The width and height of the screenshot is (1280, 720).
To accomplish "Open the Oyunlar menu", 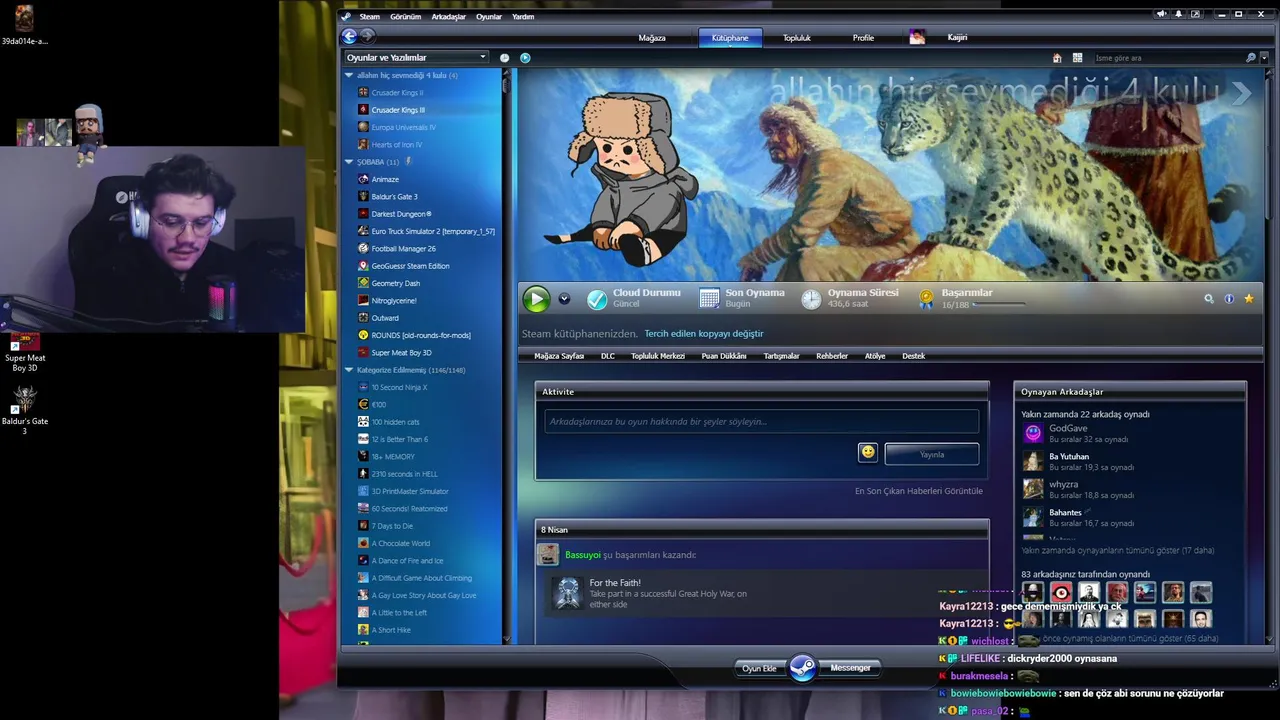I will 489,16.
